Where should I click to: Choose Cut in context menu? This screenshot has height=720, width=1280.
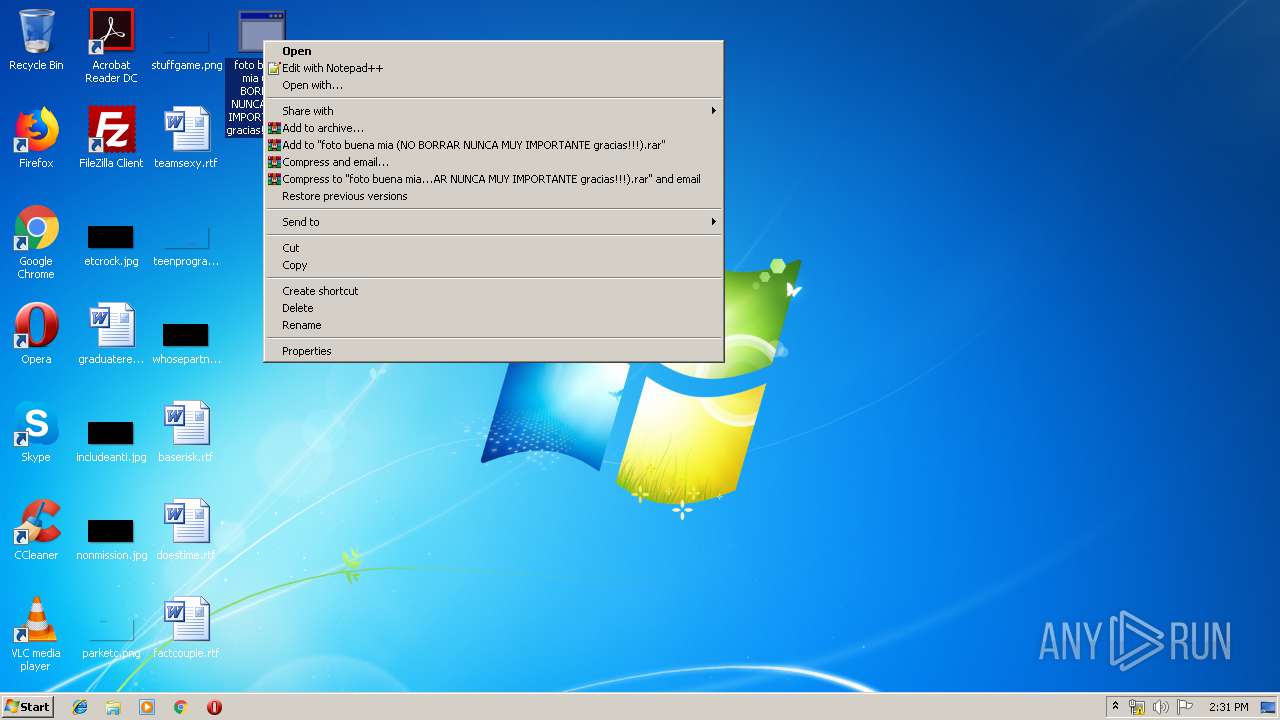point(493,248)
